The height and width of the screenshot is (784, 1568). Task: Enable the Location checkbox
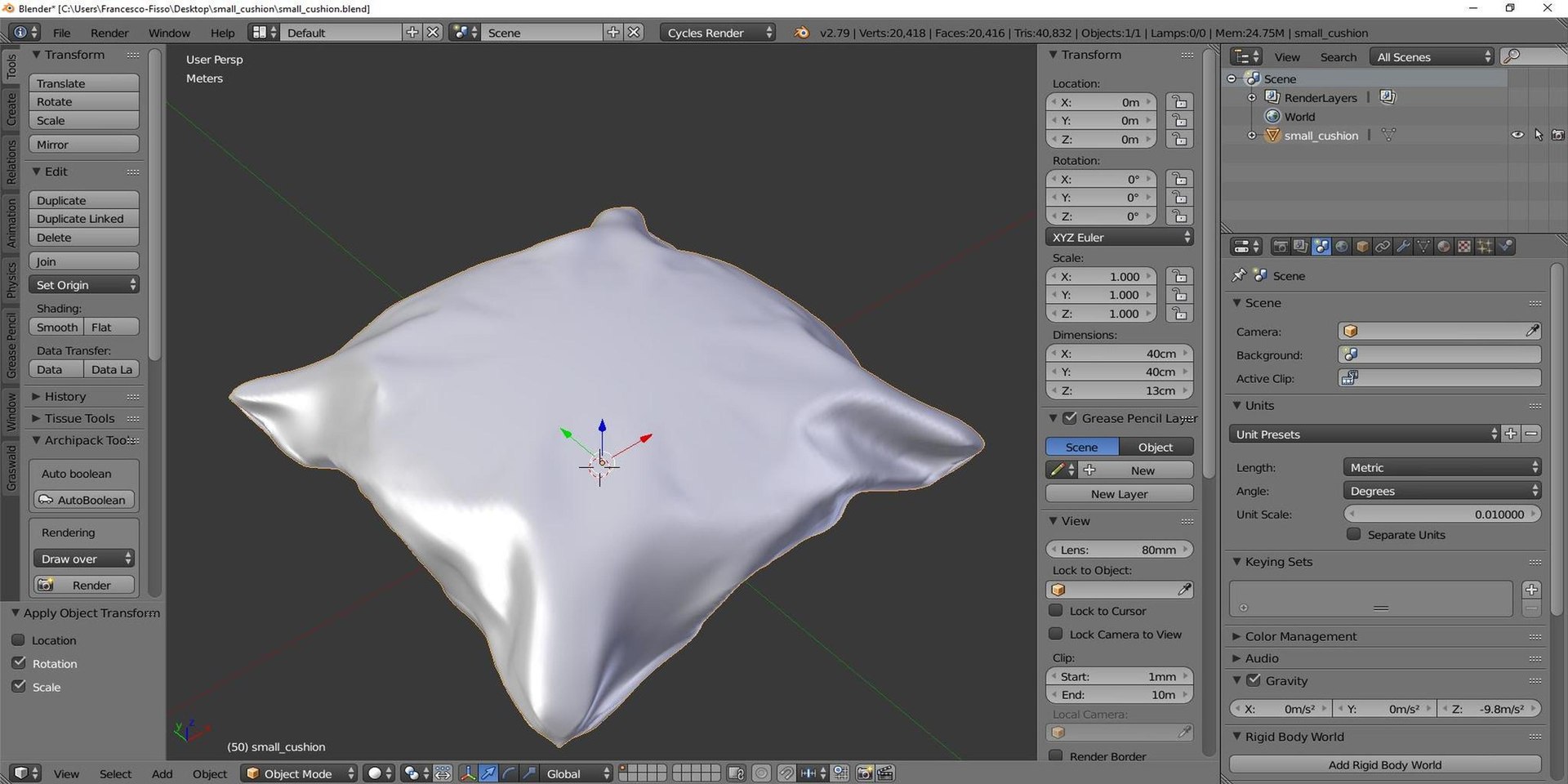19,640
